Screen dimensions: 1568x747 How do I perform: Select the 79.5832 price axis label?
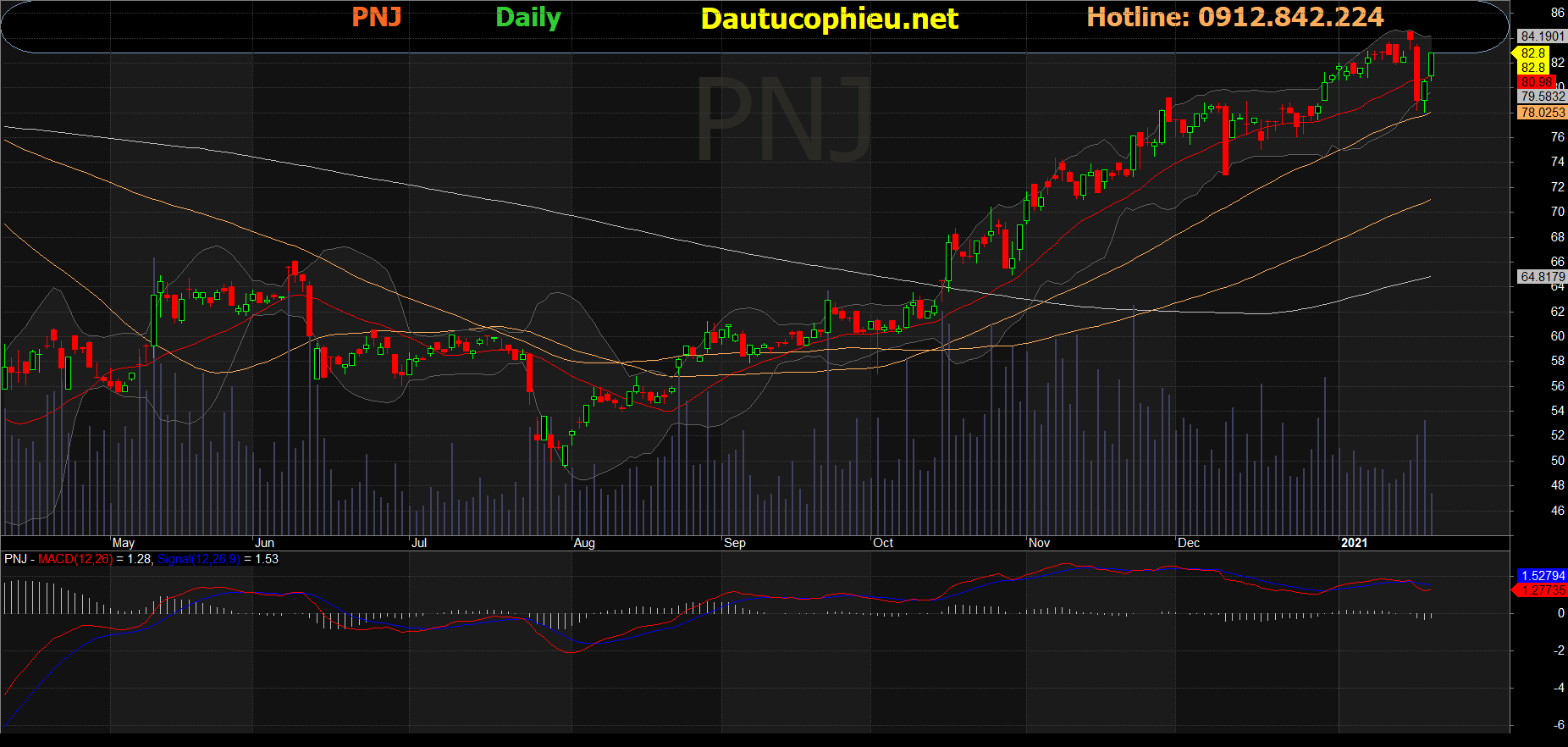click(1542, 97)
